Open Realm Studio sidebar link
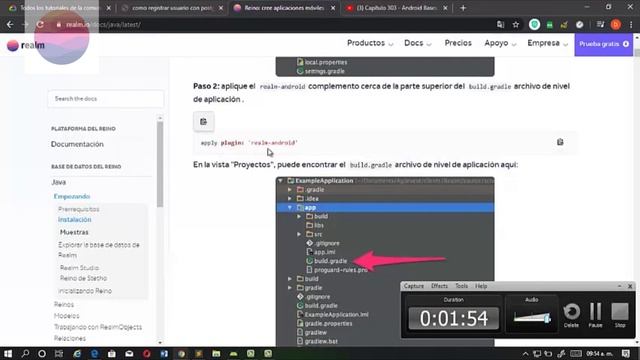This screenshot has width=640, height=360. pyautogui.click(x=79, y=268)
